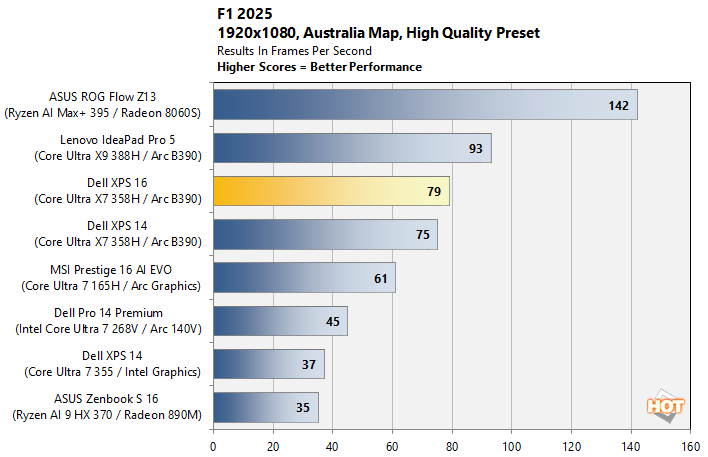Click '(Core Ultra X9 388H / Arc B390)' text
The image size is (708, 457).
tap(118, 156)
